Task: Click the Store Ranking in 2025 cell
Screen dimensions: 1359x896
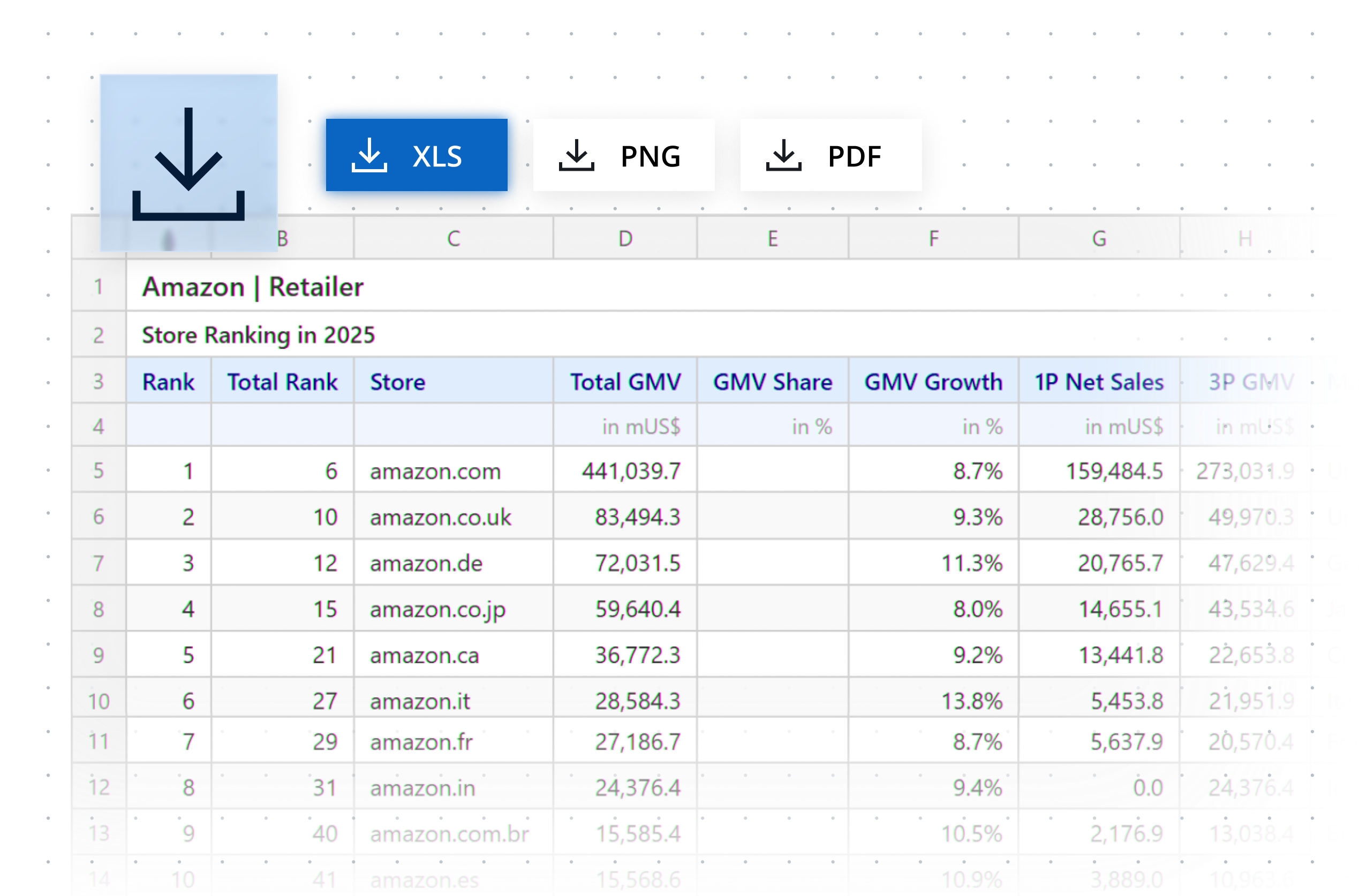Action: pyautogui.click(x=258, y=335)
